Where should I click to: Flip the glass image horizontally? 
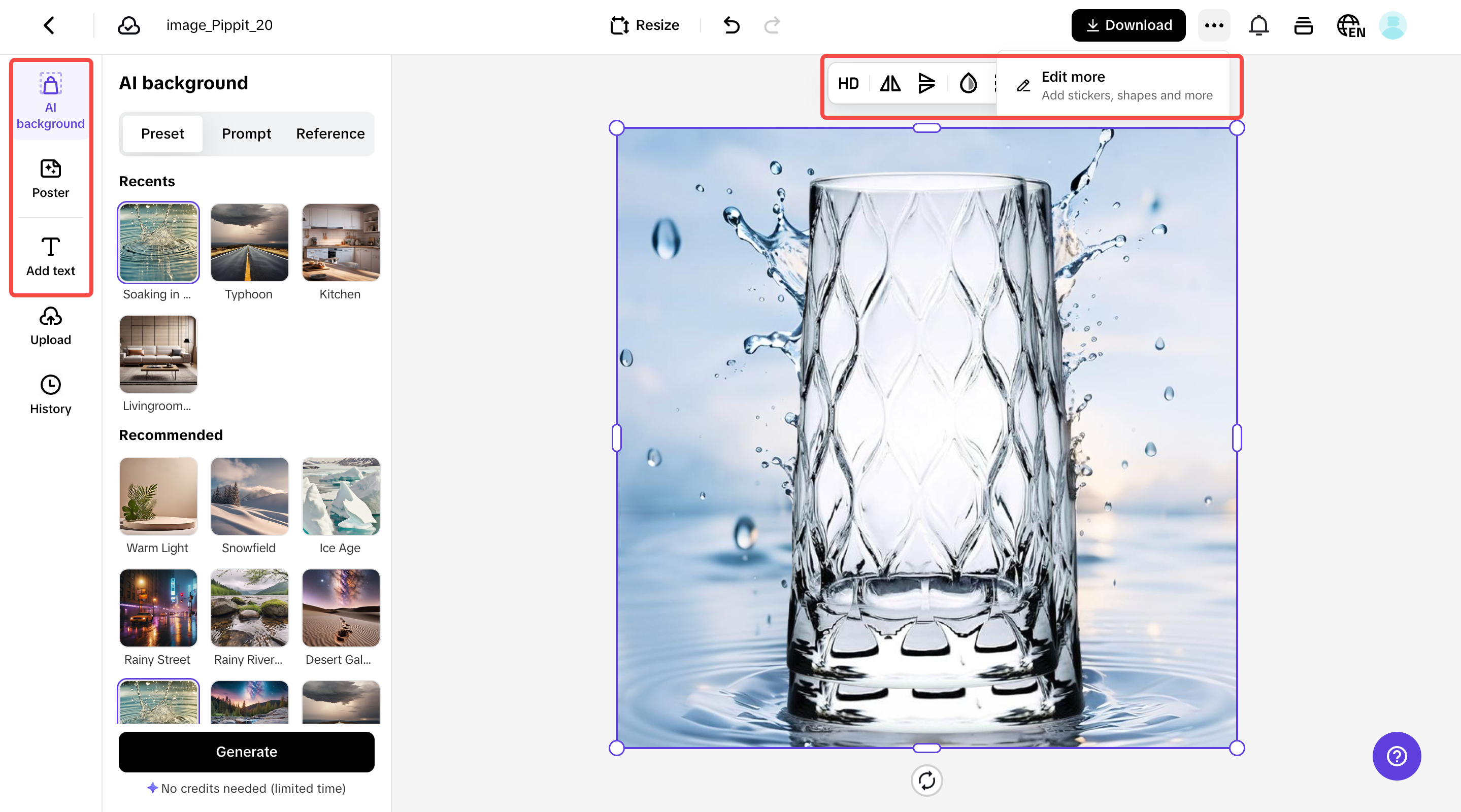[x=889, y=83]
